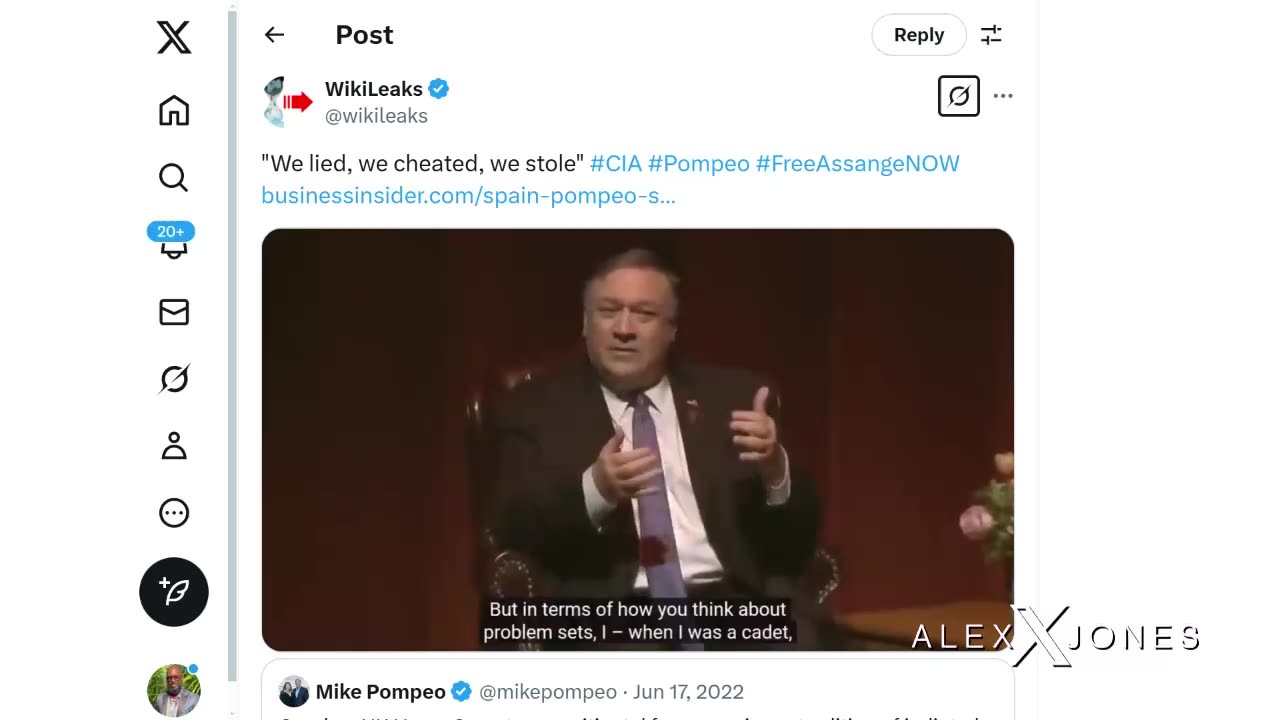The width and height of the screenshot is (1280, 720).
Task: Click the Reply button
Action: click(x=919, y=35)
